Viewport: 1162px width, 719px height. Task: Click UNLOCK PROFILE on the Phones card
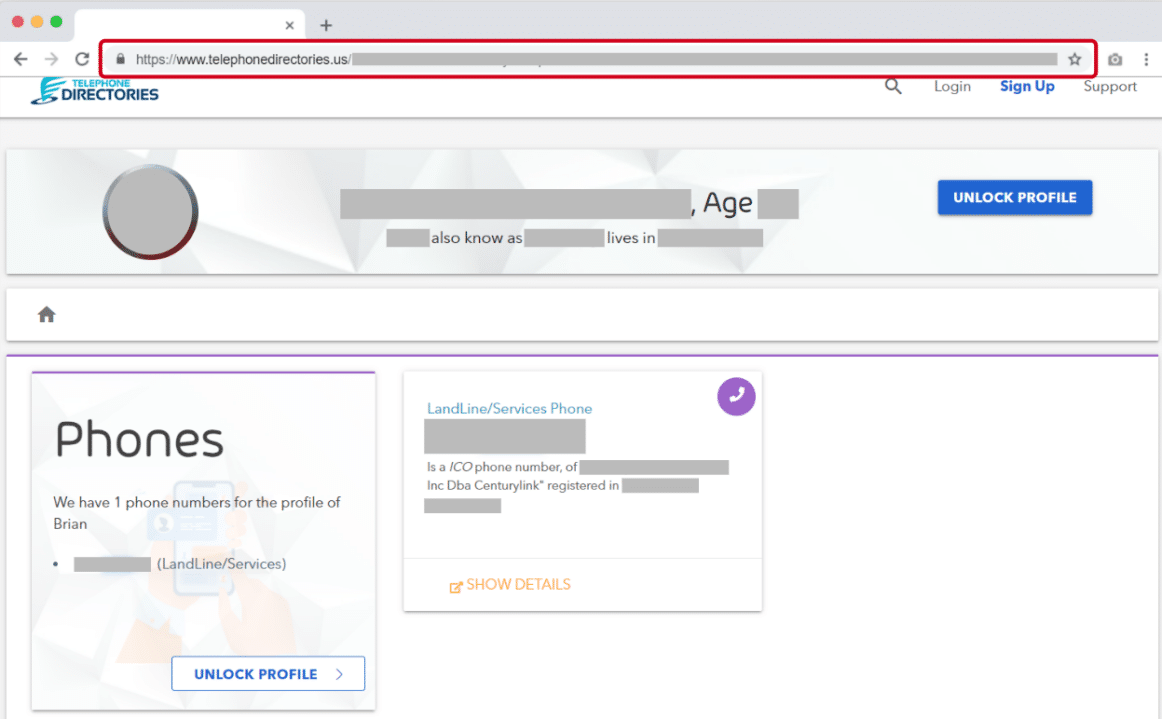point(268,673)
